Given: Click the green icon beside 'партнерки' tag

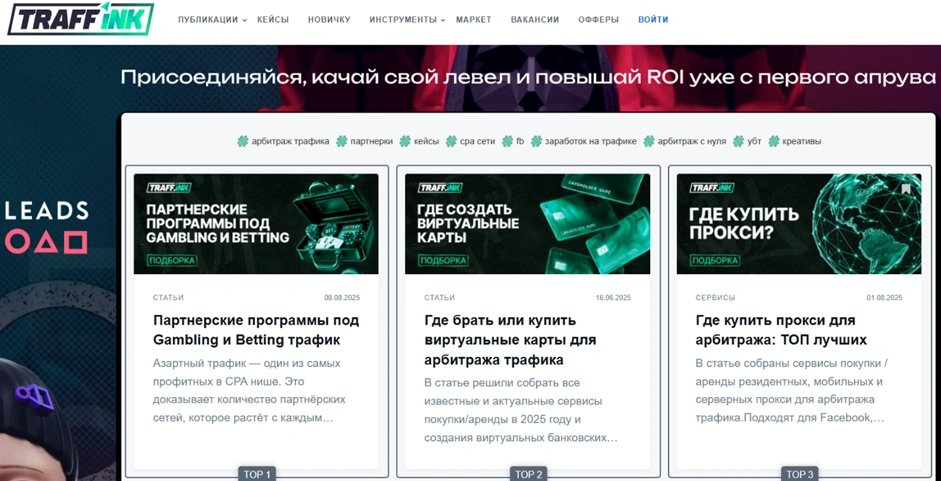Looking at the screenshot, I should 341,142.
